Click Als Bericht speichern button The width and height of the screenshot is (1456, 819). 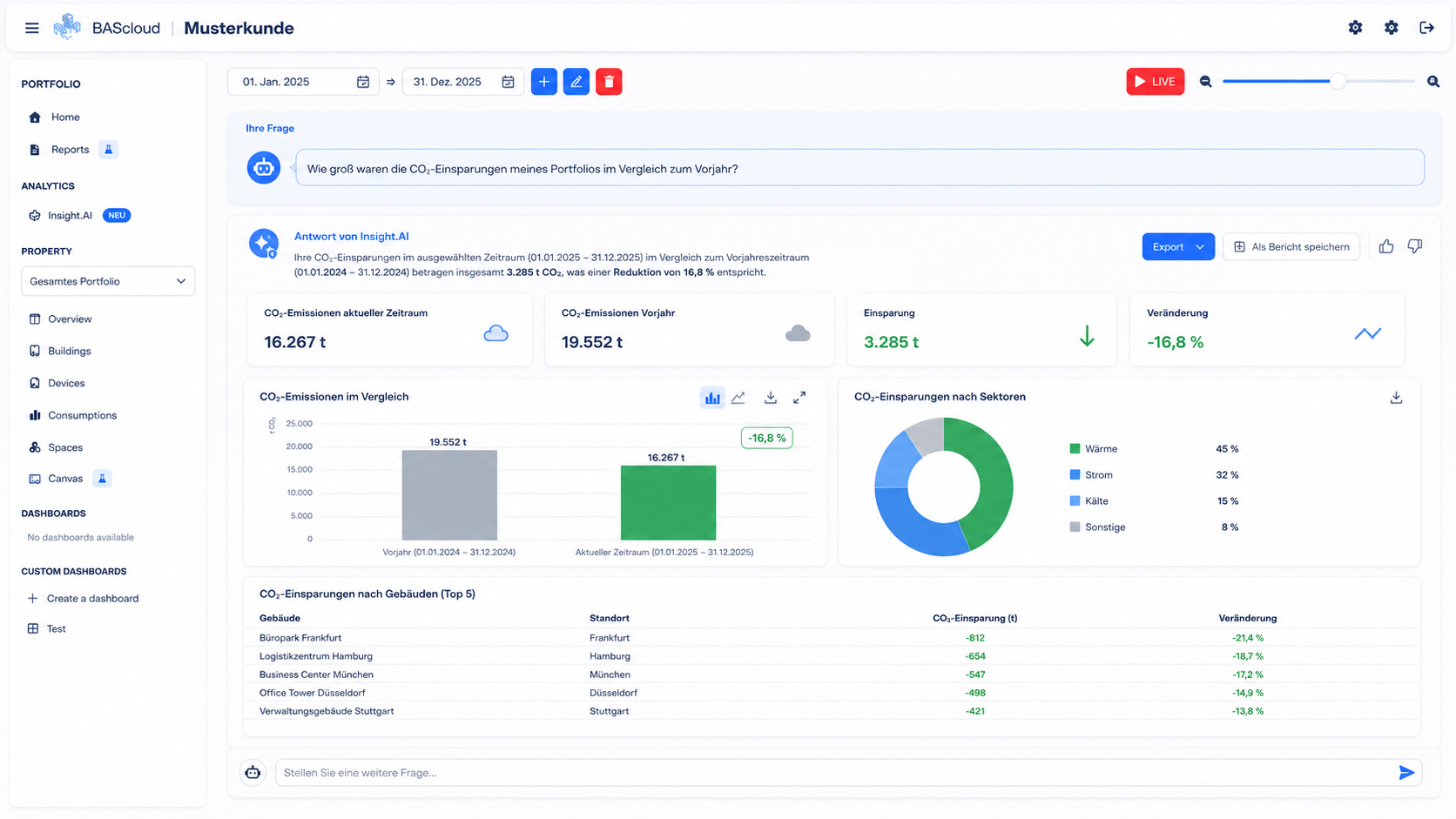coord(1291,247)
